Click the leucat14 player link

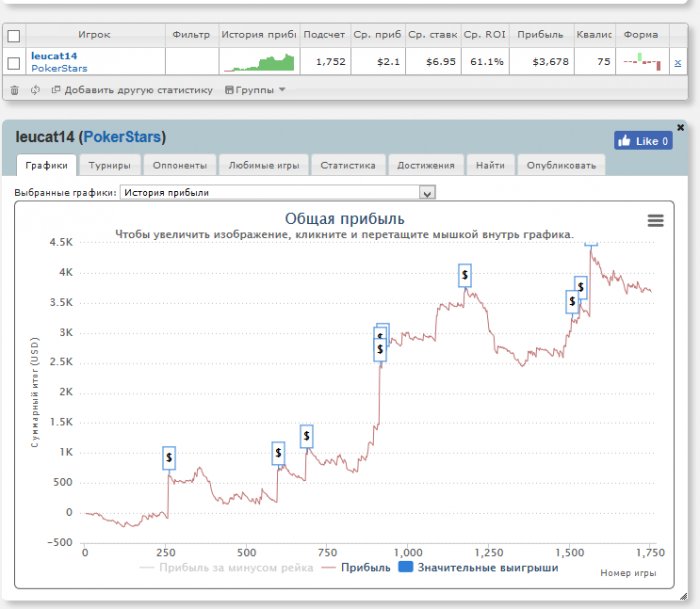click(54, 56)
